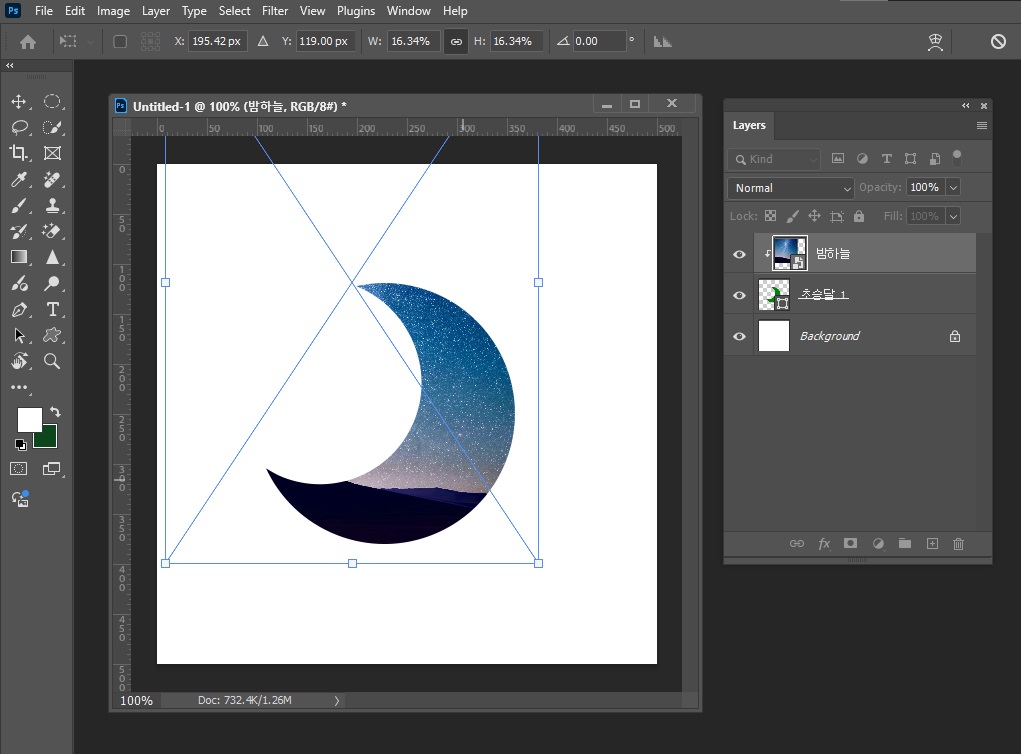Open the Image menu
The width and height of the screenshot is (1021, 754).
[x=113, y=11]
